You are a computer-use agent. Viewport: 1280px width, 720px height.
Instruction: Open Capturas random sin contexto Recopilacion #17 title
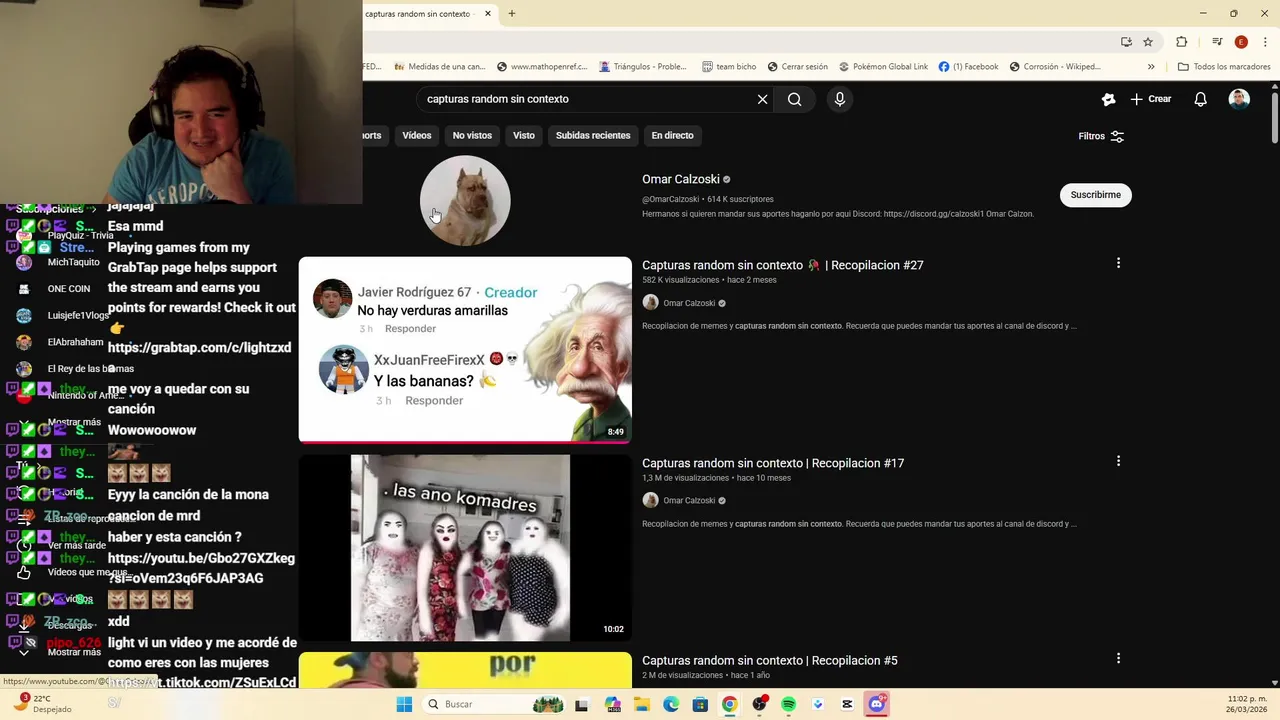point(773,463)
